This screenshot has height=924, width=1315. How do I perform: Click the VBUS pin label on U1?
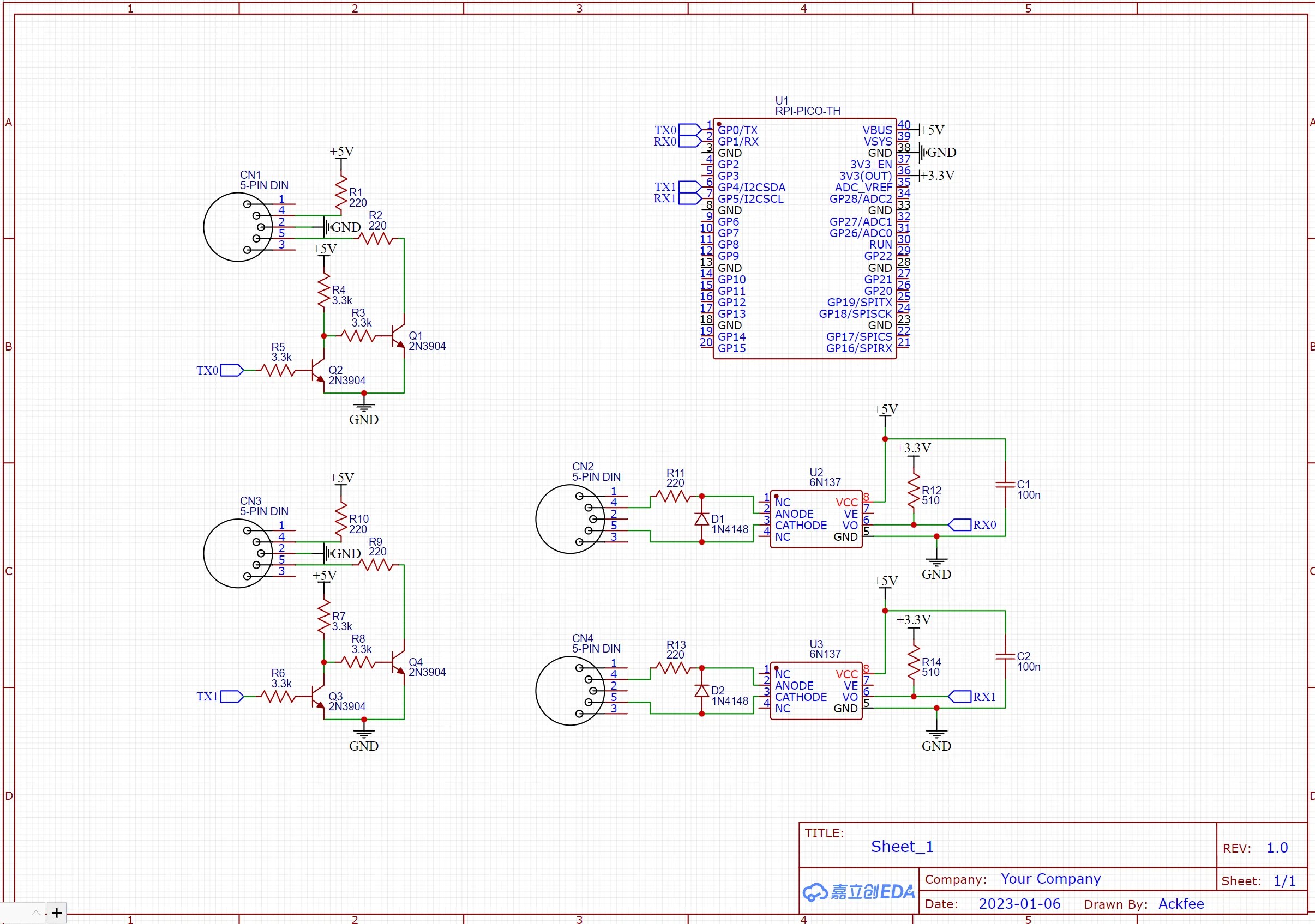pos(878,130)
